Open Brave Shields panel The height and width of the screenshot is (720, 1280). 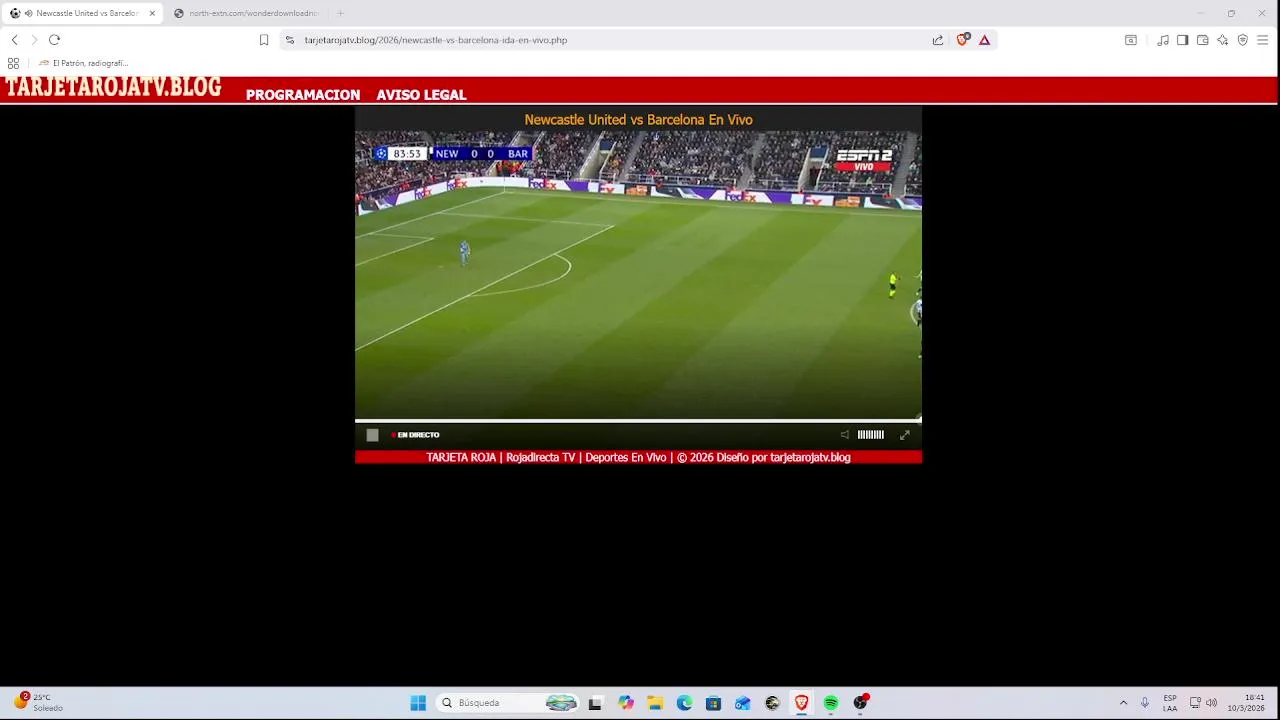pyautogui.click(x=962, y=40)
